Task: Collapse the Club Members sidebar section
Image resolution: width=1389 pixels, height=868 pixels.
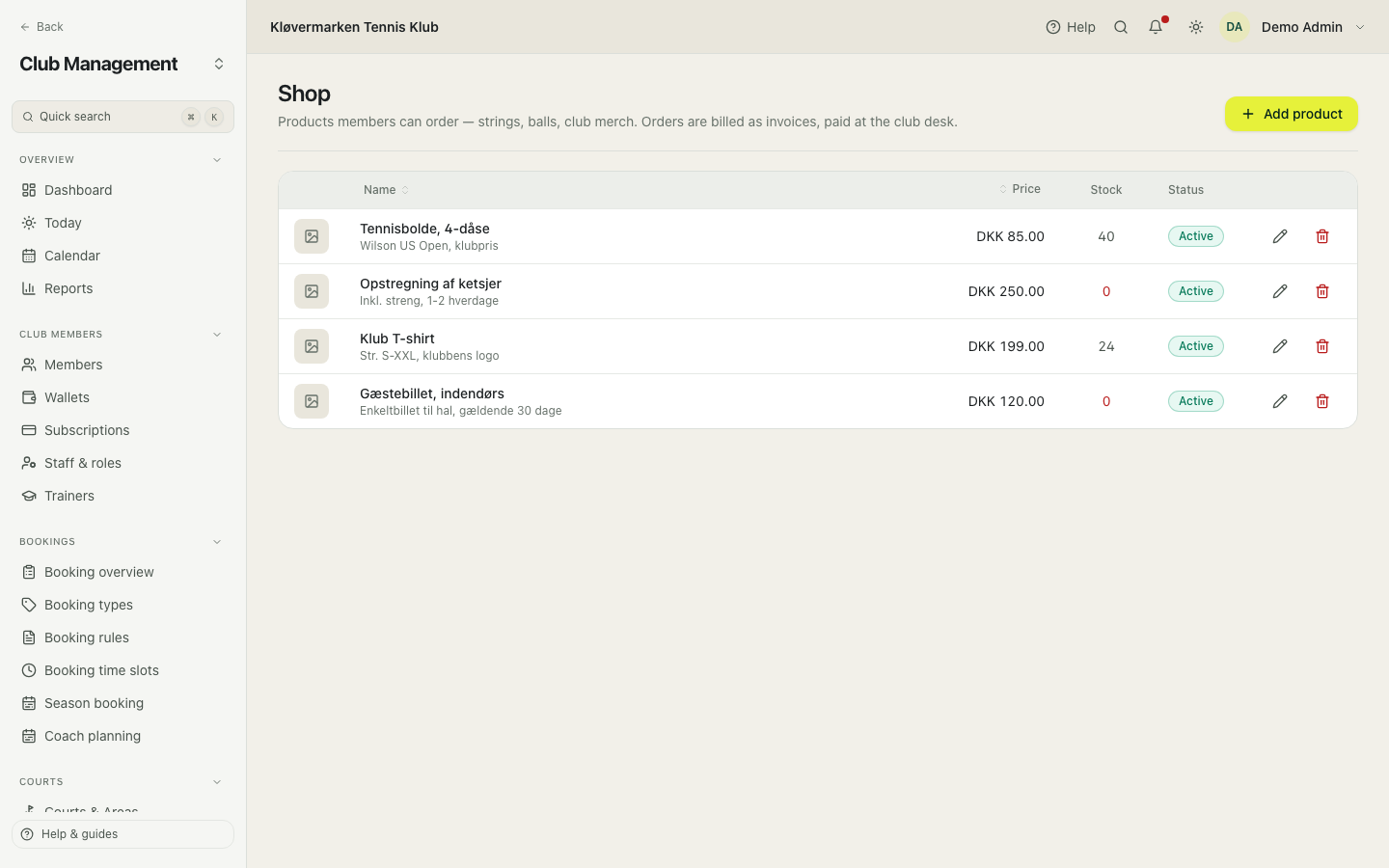Action: [x=217, y=335]
